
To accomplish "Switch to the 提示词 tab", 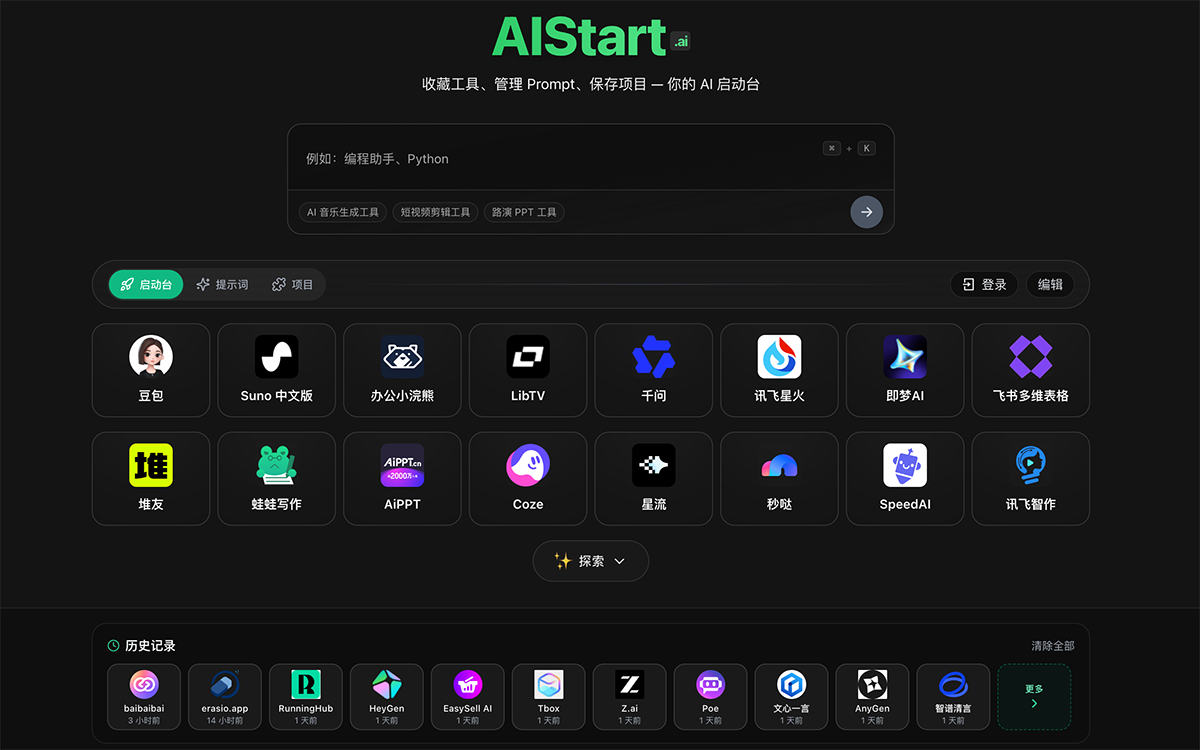I will [222, 284].
